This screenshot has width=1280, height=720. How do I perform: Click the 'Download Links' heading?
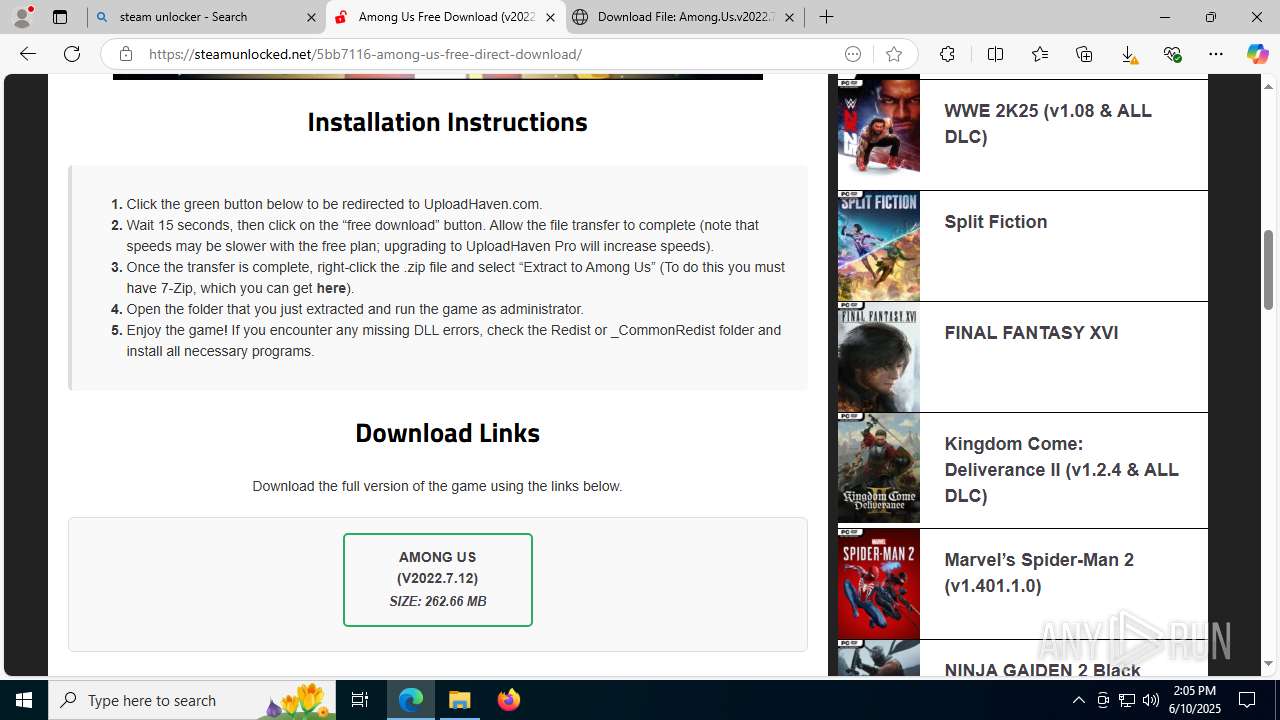[447, 433]
